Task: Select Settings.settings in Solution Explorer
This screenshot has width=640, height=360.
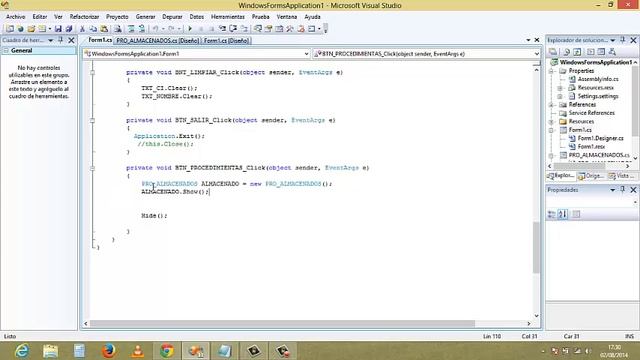Action: pos(598,96)
